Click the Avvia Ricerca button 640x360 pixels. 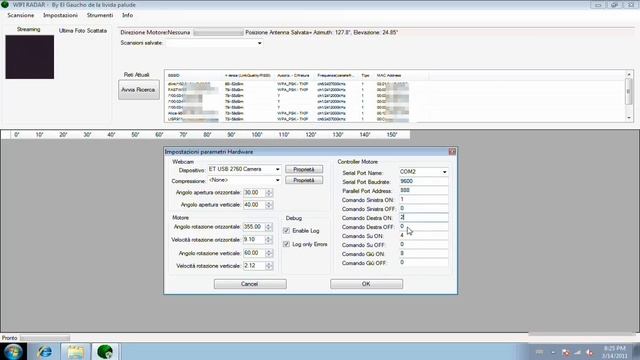139,90
